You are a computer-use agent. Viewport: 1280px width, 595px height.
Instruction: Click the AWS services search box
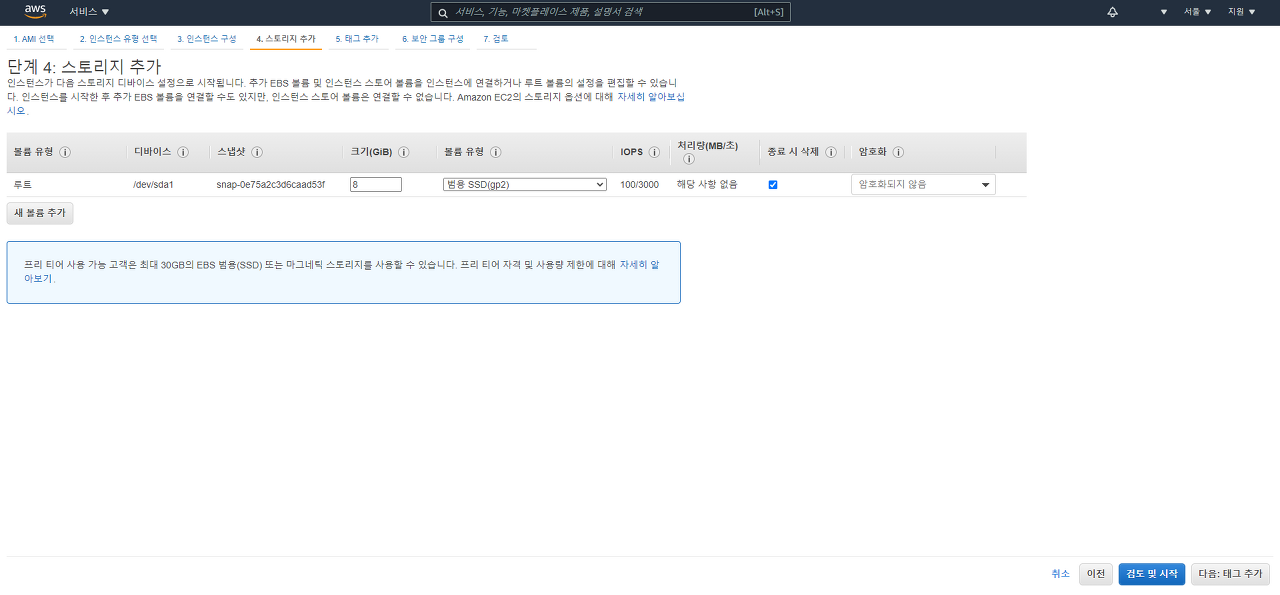[x=612, y=12]
